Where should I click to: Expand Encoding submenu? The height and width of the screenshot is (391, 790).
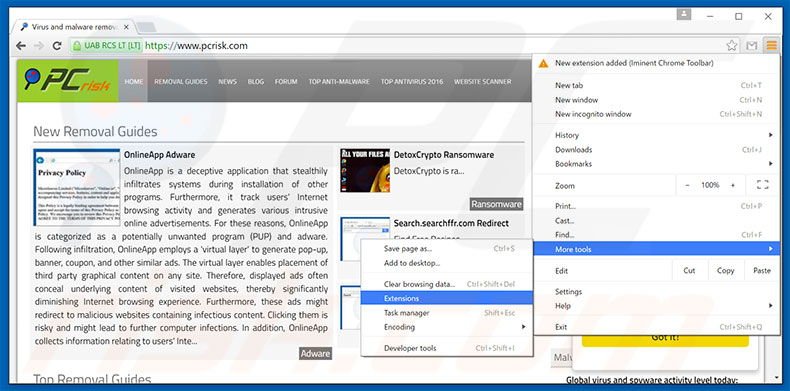pos(446,327)
